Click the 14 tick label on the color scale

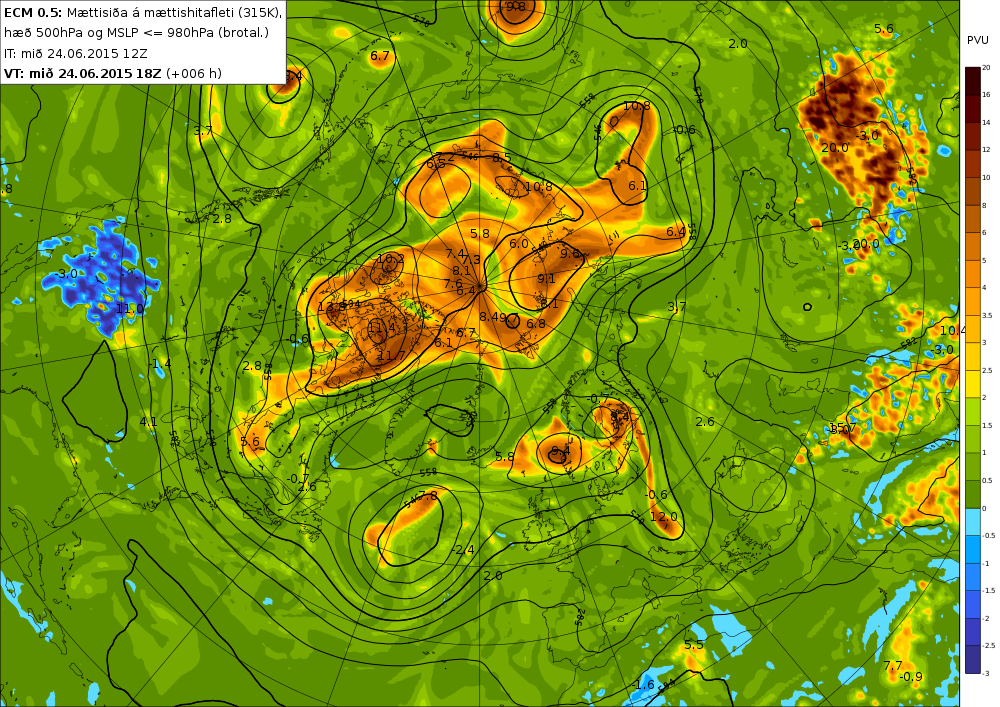pyautogui.click(x=986, y=122)
